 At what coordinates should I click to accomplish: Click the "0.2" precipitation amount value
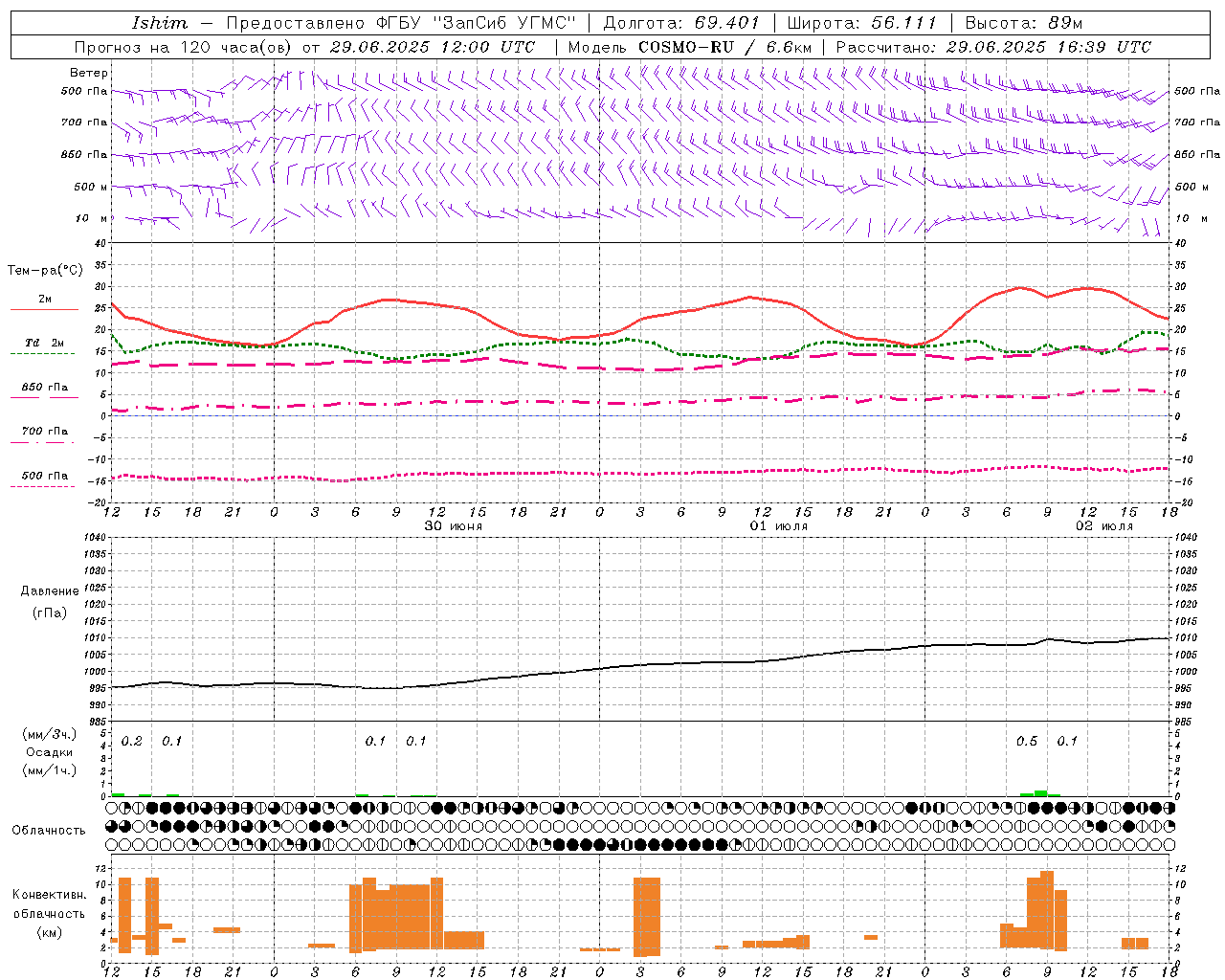click(132, 741)
